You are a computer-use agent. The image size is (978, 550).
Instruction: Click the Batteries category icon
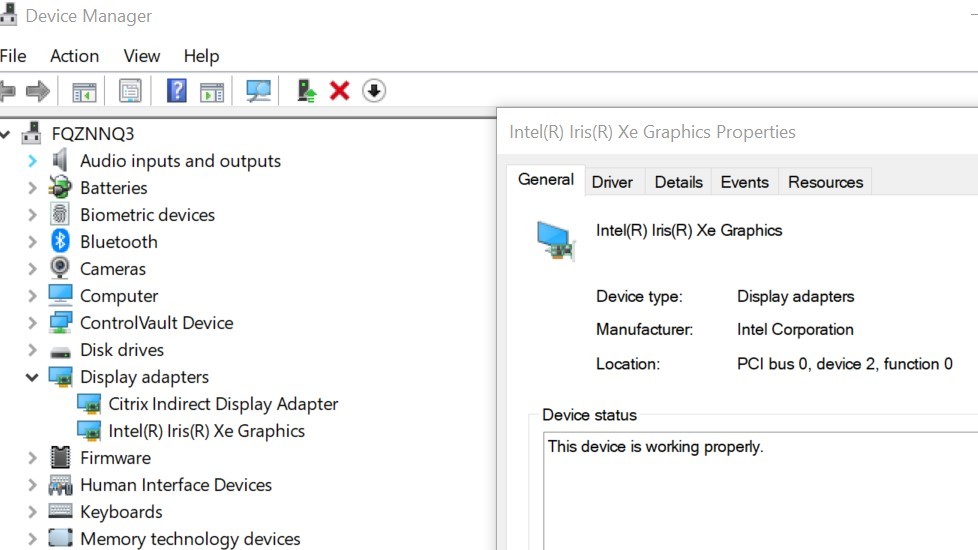click(x=60, y=187)
